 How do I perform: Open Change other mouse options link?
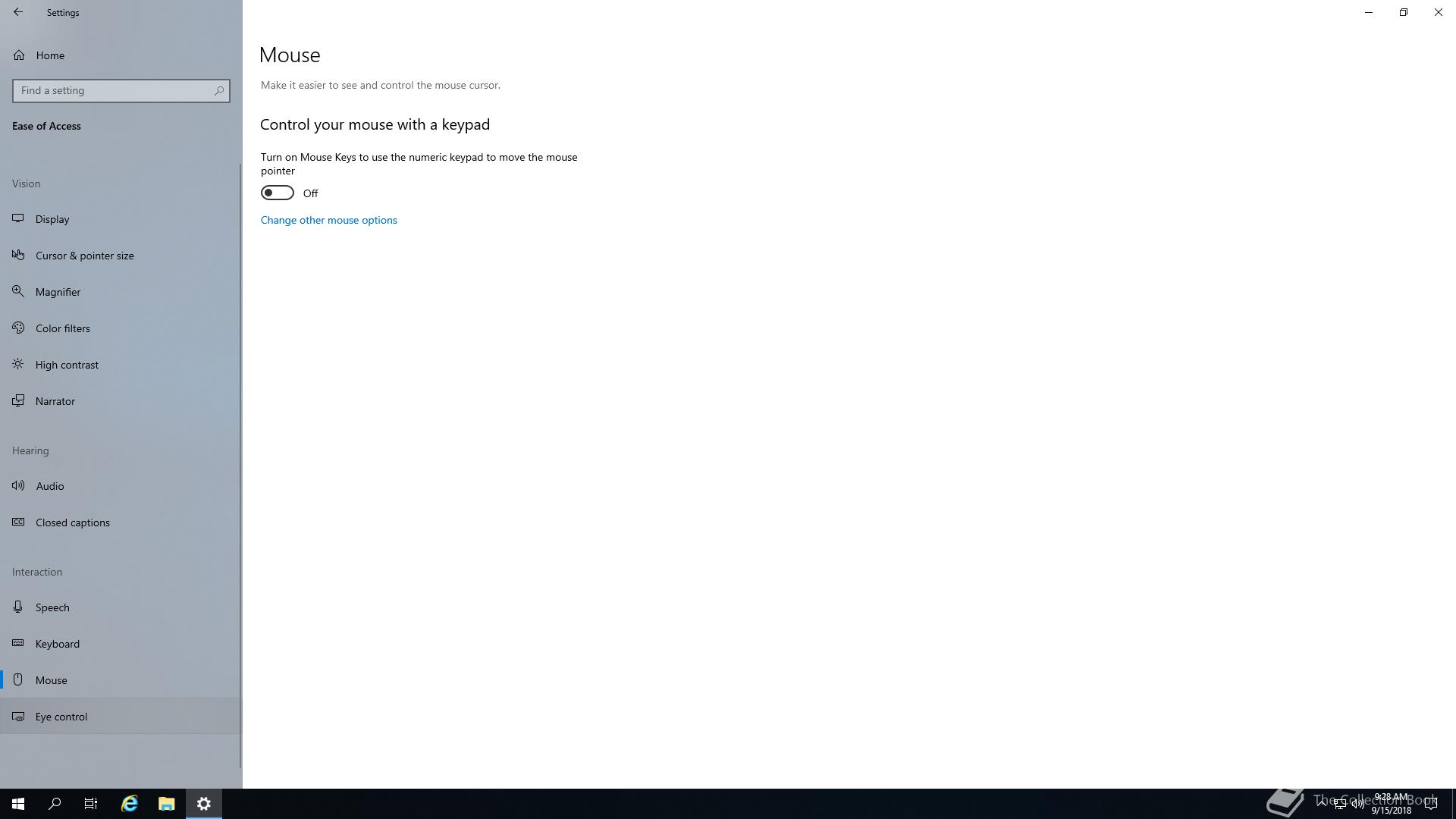(329, 220)
